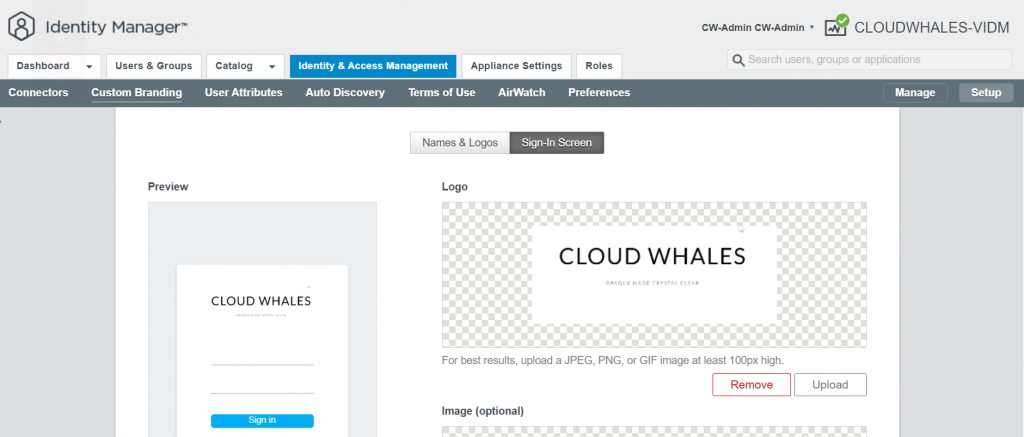Go to the Users & Groups tab
The width and height of the screenshot is (1024, 437).
(153, 66)
